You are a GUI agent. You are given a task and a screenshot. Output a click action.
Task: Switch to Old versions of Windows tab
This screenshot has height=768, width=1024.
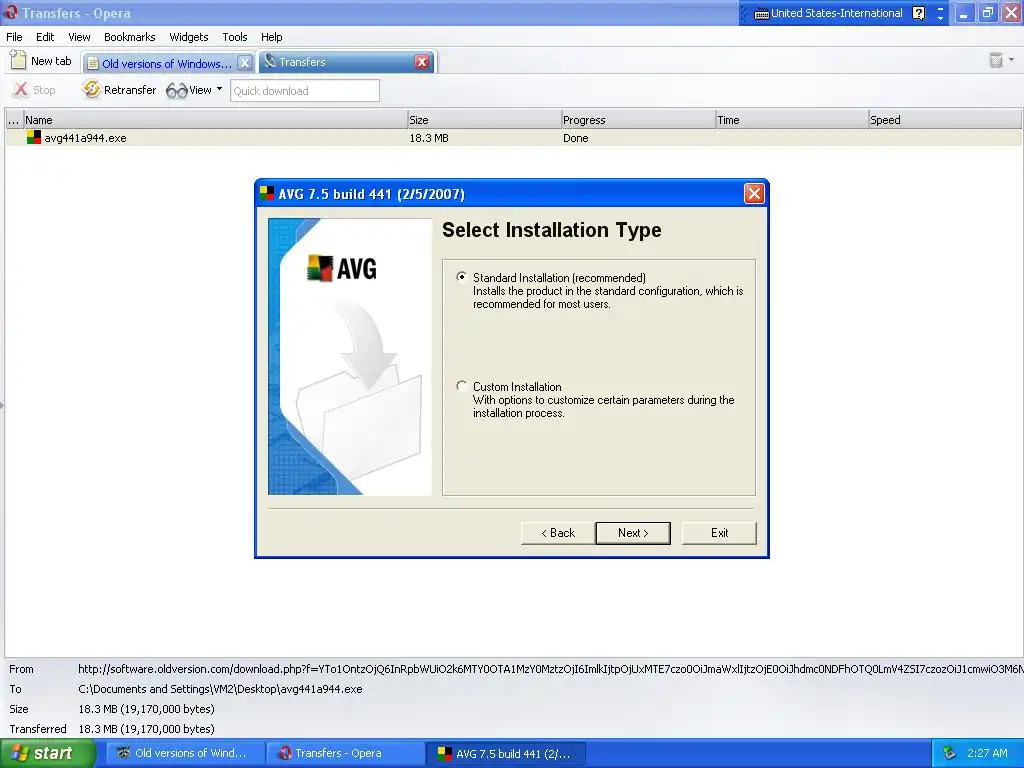(160, 63)
